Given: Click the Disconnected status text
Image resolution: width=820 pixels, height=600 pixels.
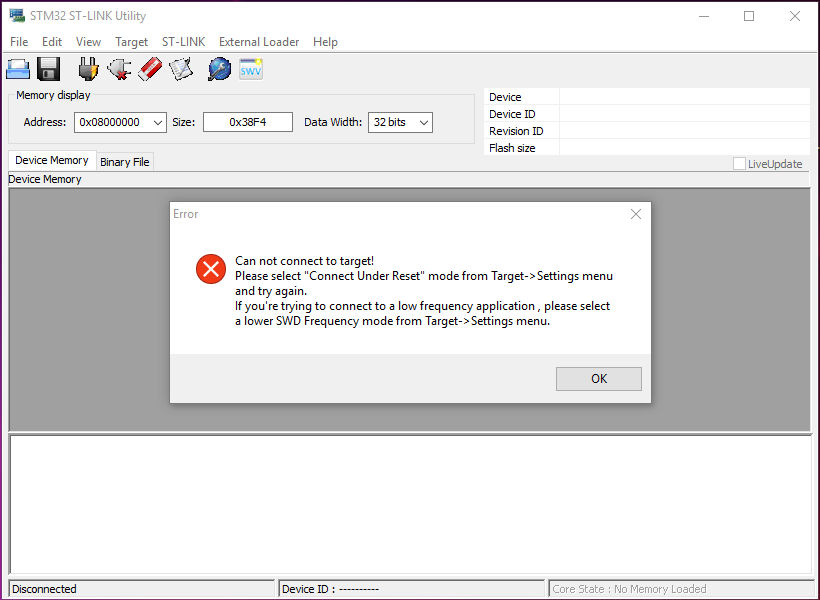Looking at the screenshot, I should [44, 589].
